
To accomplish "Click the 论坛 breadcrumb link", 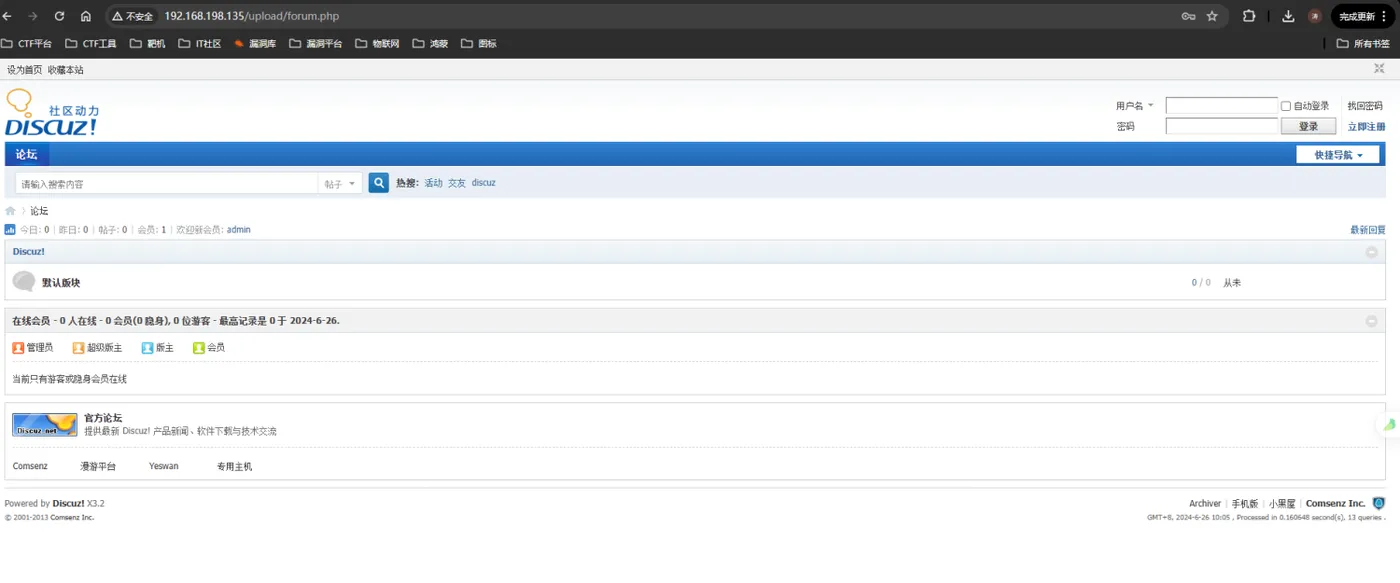I will pyautogui.click(x=39, y=211).
